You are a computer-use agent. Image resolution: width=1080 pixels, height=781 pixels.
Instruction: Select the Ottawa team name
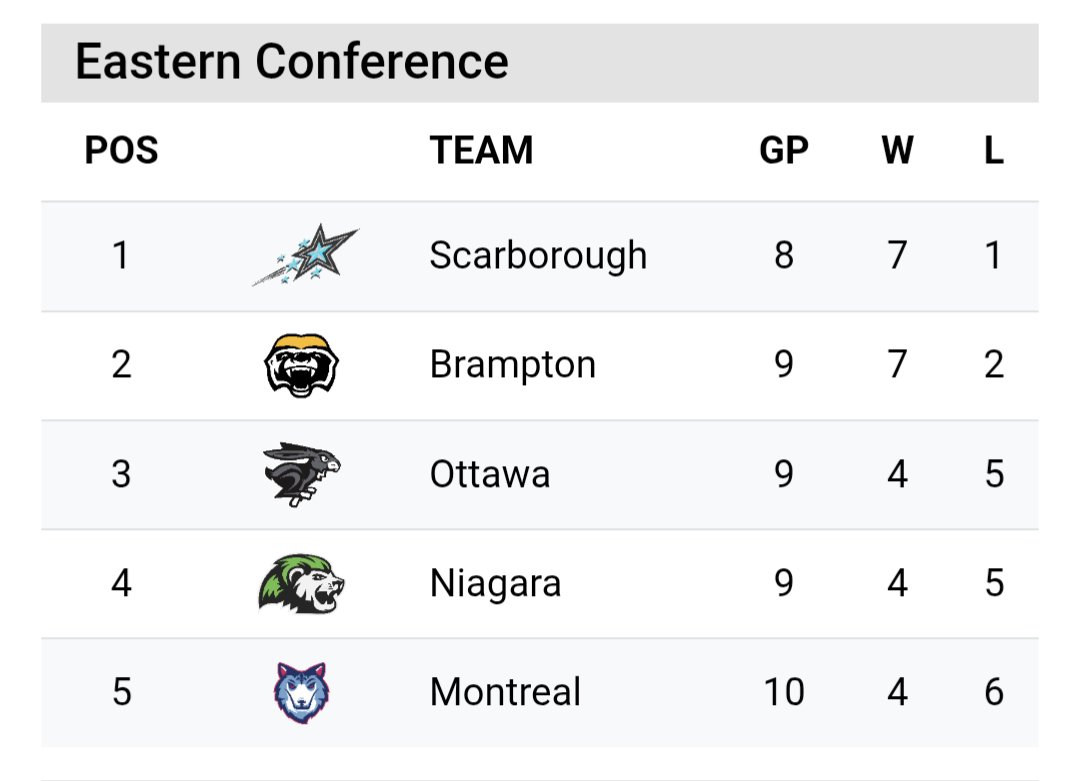(x=490, y=474)
